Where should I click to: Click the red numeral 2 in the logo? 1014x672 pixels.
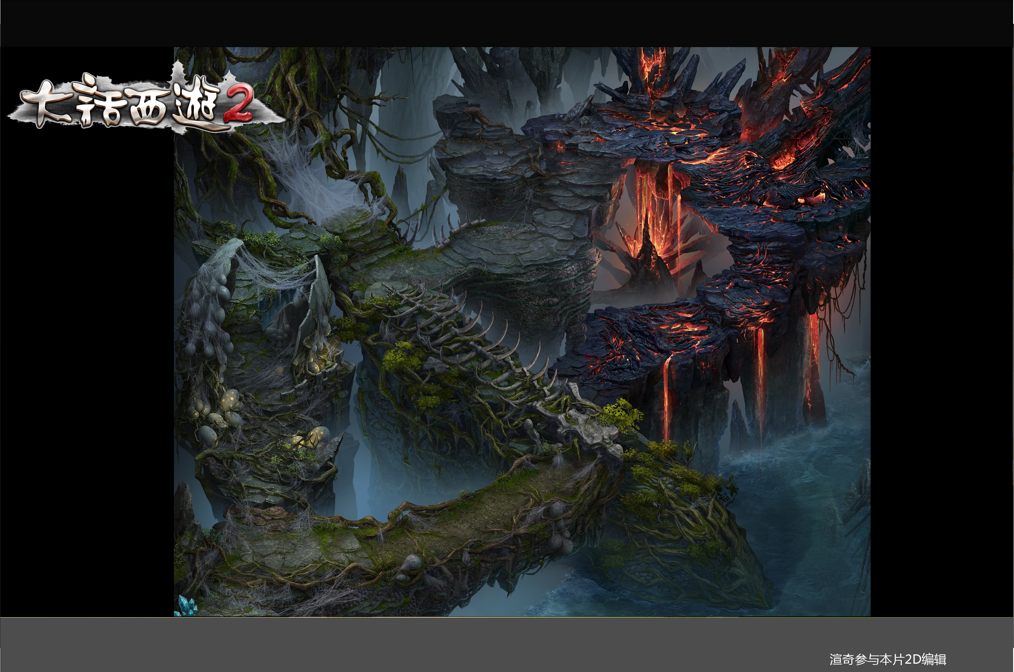238,106
